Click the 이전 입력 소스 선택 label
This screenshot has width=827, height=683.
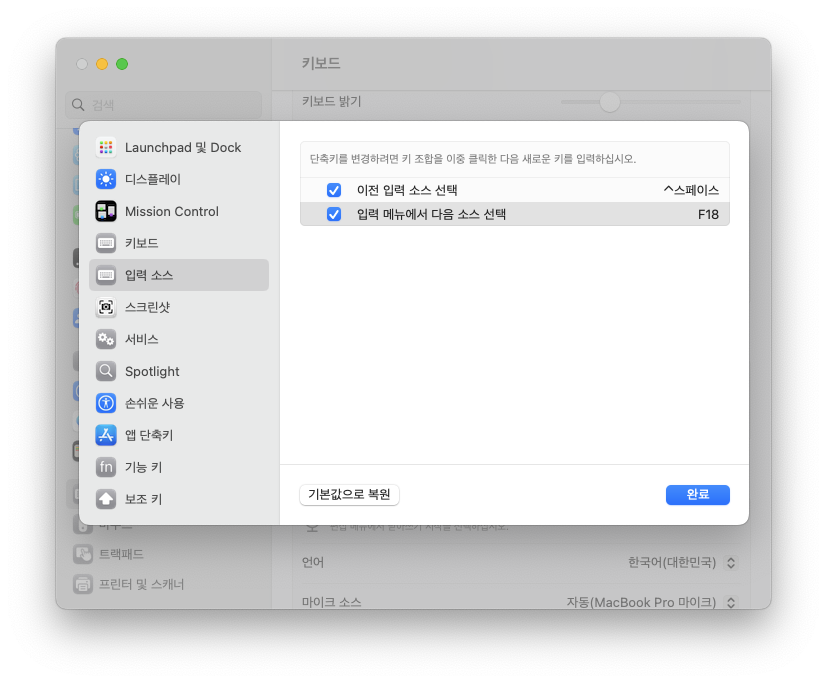(x=407, y=190)
